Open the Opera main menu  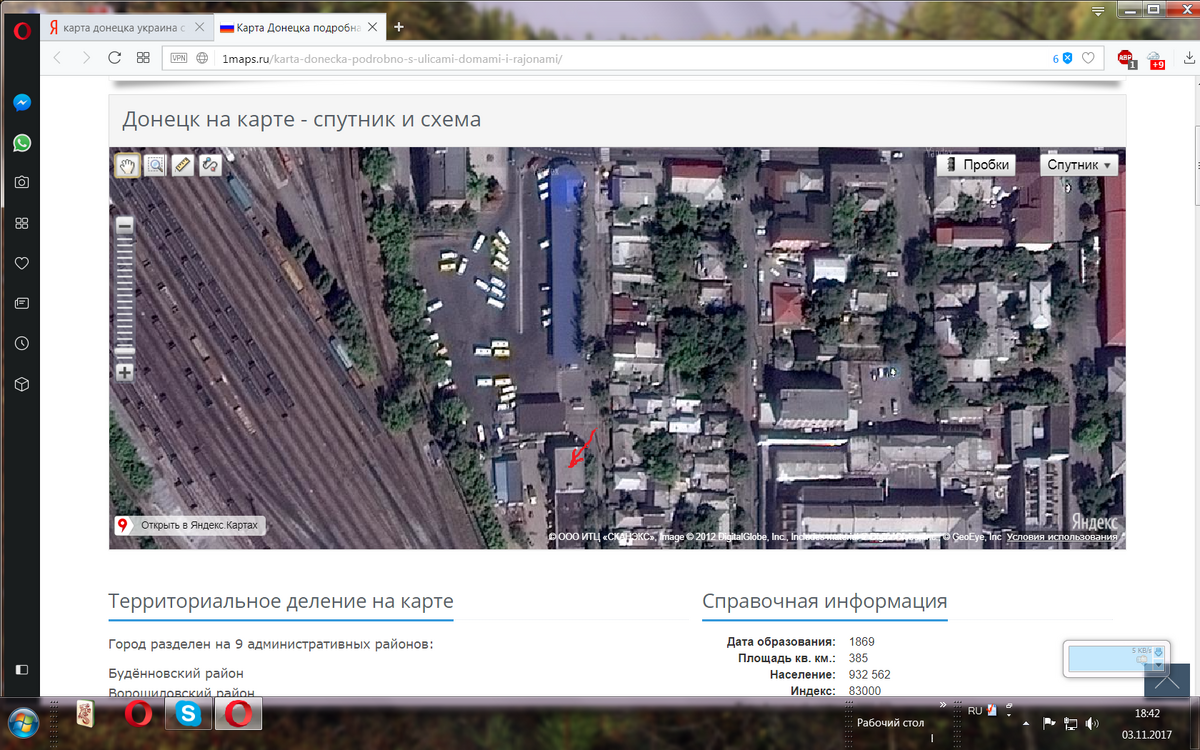tap(21, 29)
